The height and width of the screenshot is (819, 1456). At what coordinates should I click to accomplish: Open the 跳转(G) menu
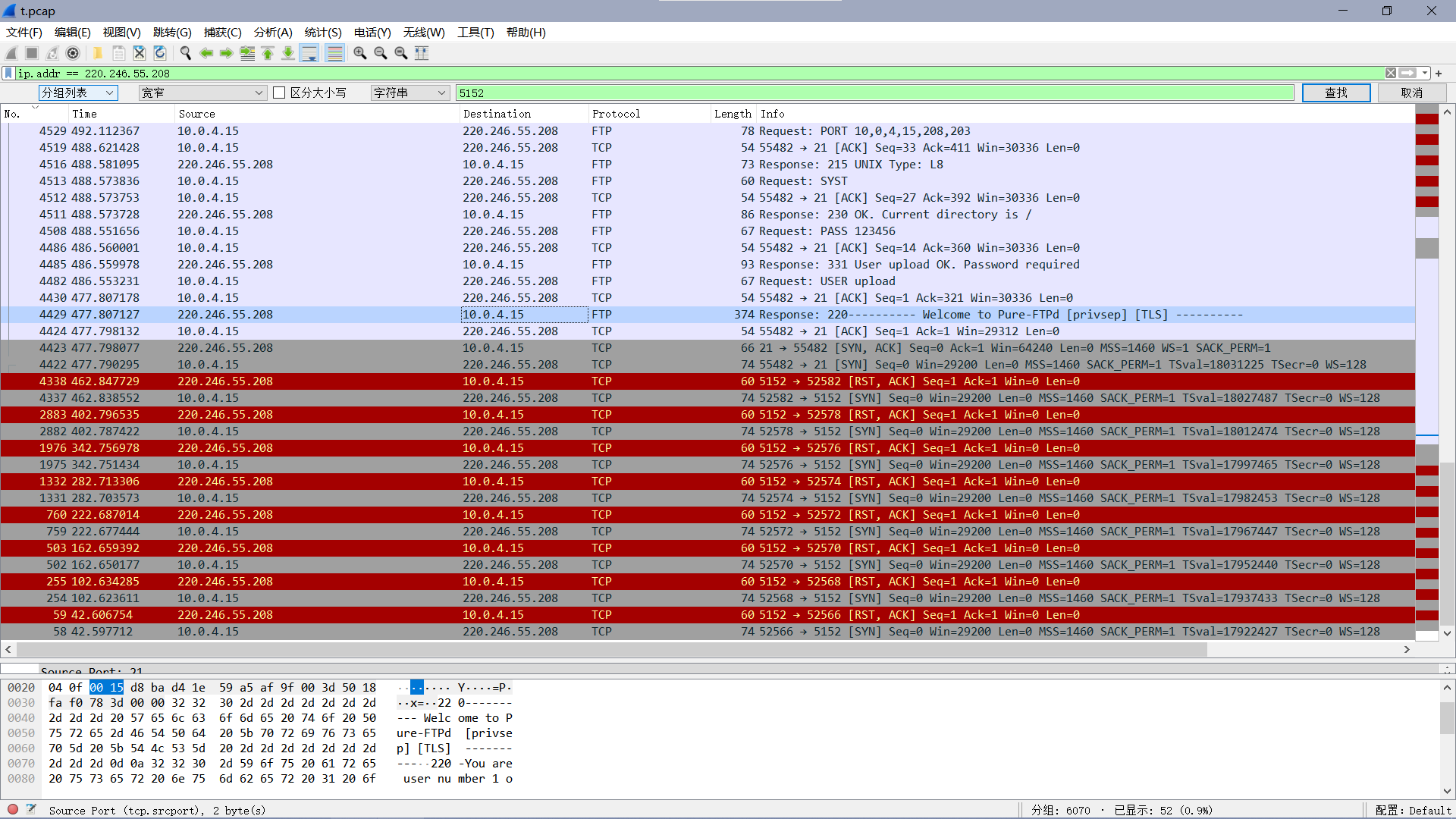pos(172,33)
